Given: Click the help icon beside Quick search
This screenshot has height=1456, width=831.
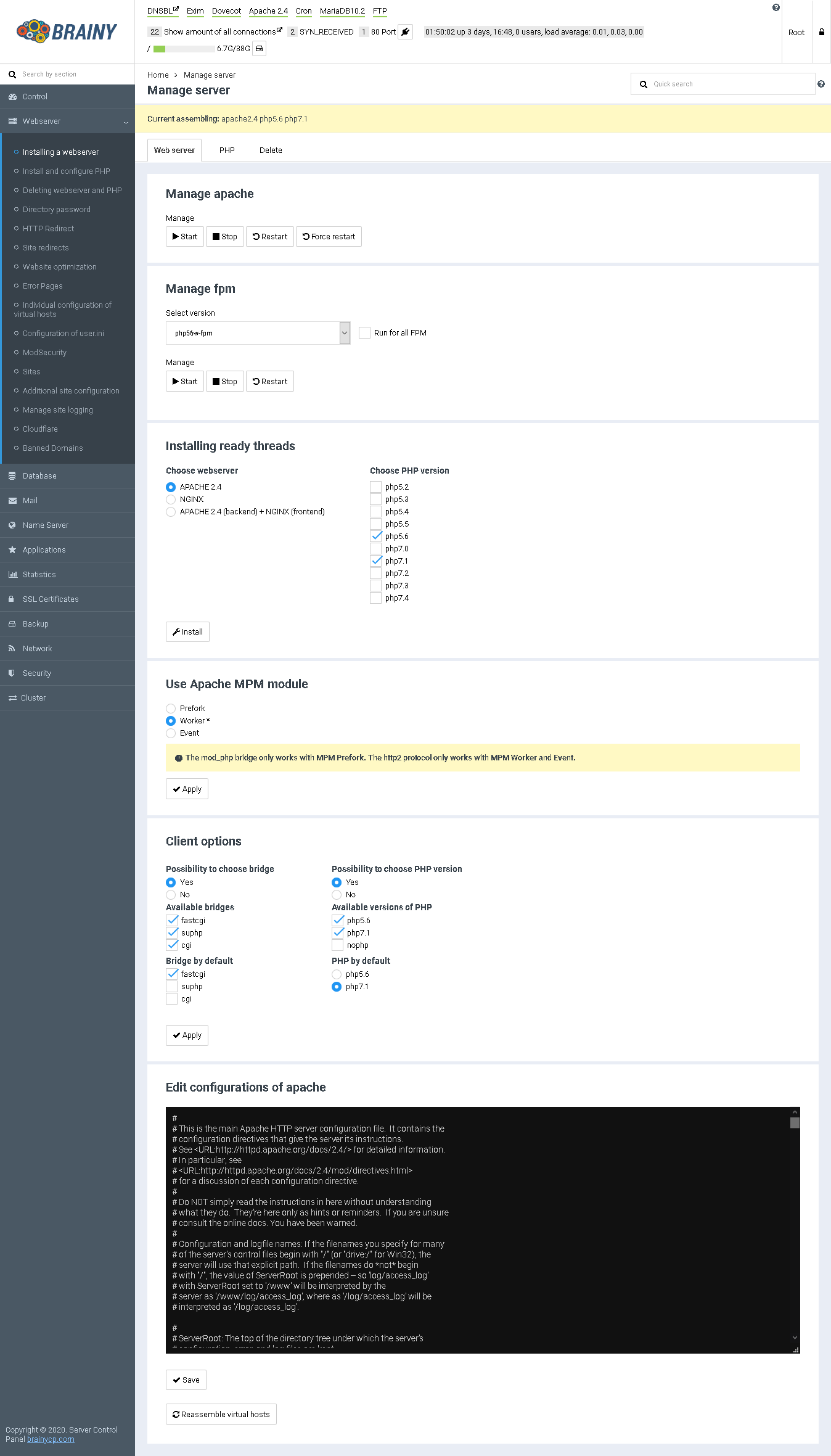Looking at the screenshot, I should 821,84.
